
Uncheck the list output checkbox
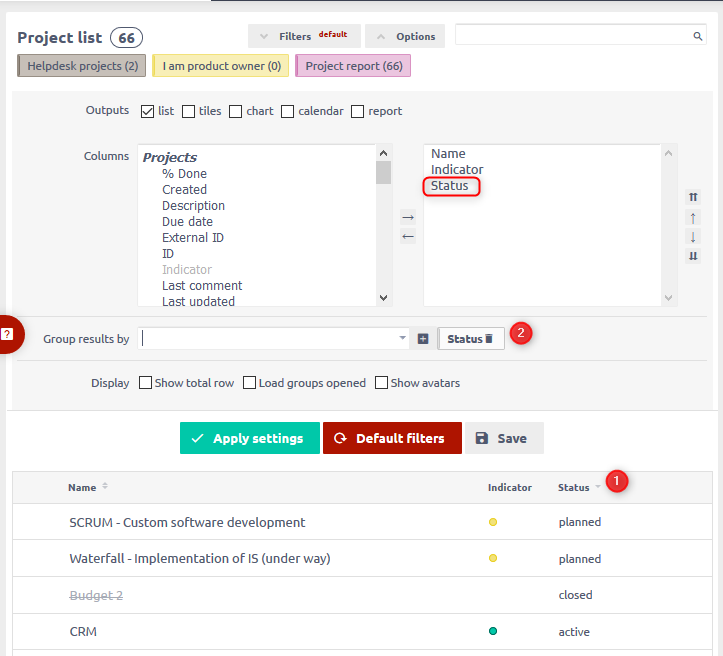(147, 111)
